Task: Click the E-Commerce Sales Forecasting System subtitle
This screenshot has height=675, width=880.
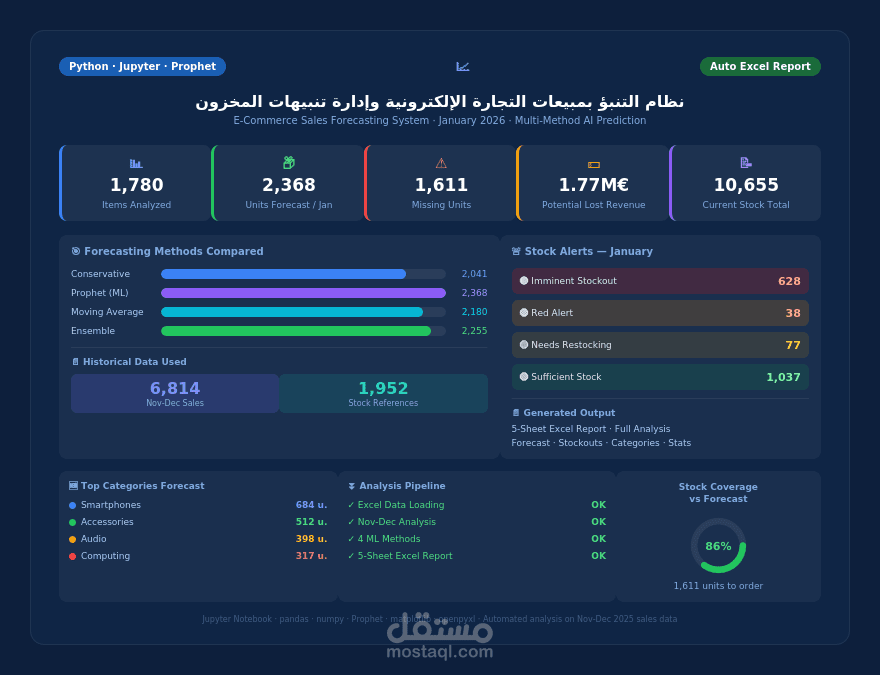Action: pos(439,120)
